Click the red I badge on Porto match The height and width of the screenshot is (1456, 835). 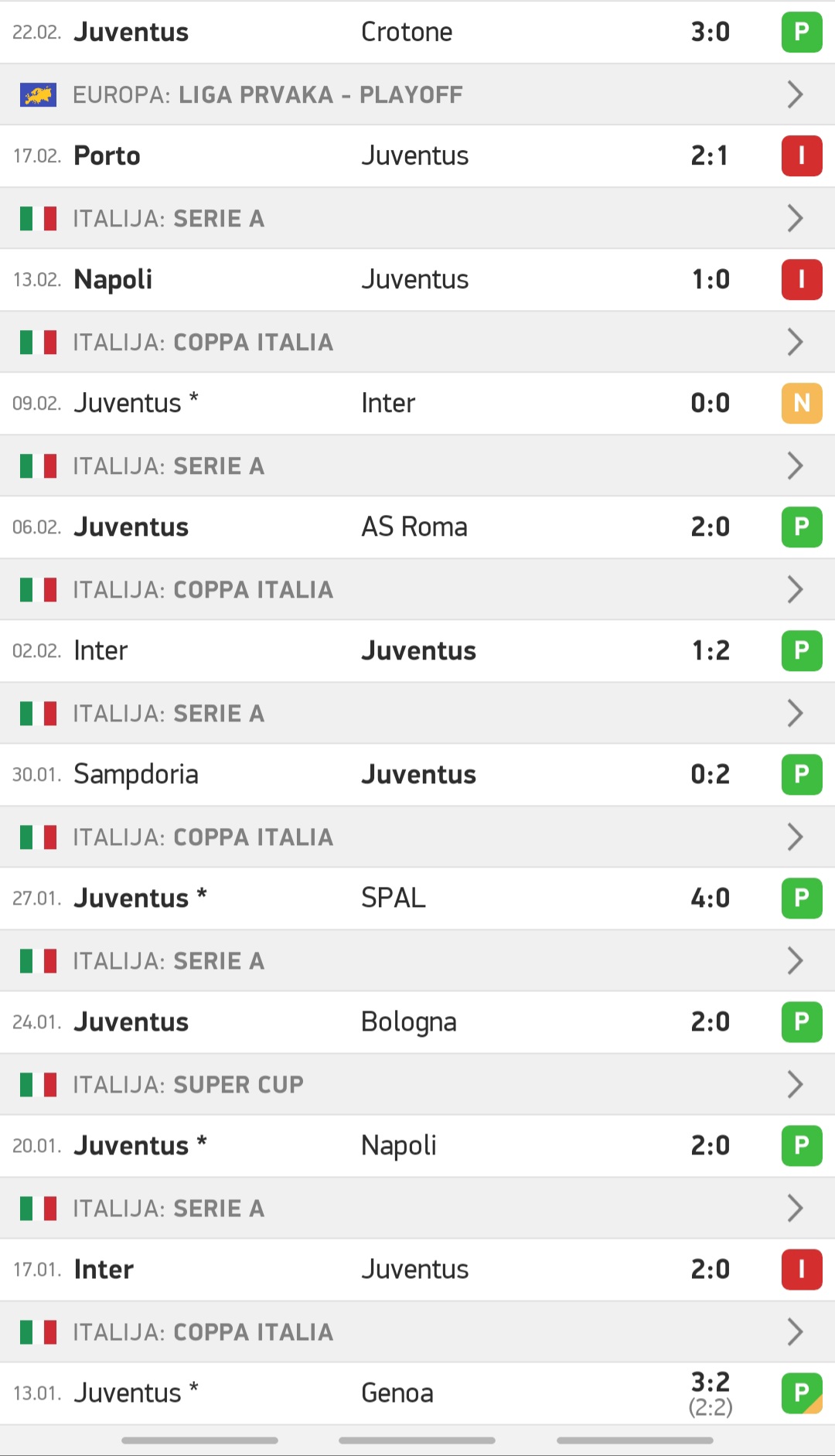tap(802, 156)
